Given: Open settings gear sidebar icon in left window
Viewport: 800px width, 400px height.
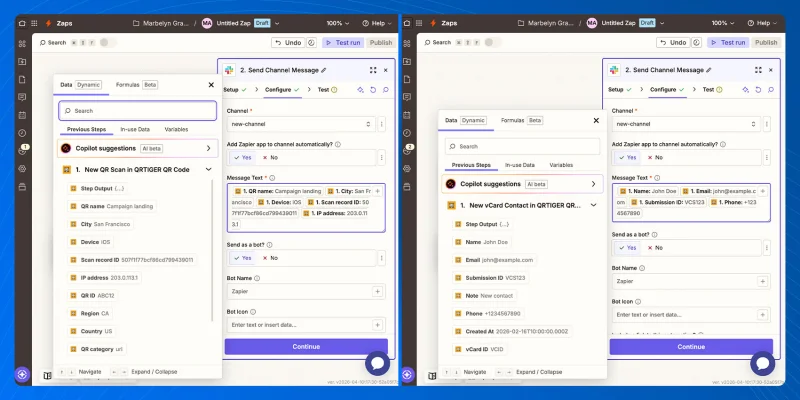Looking at the screenshot, I should point(22,169).
